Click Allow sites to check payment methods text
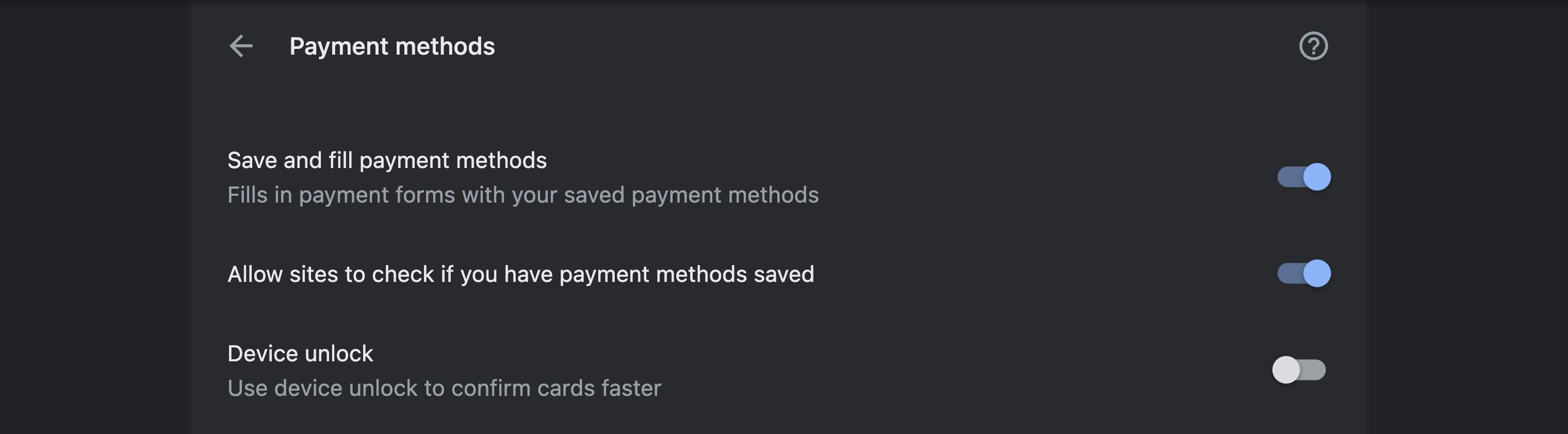This screenshot has width=1568, height=434. tap(521, 274)
